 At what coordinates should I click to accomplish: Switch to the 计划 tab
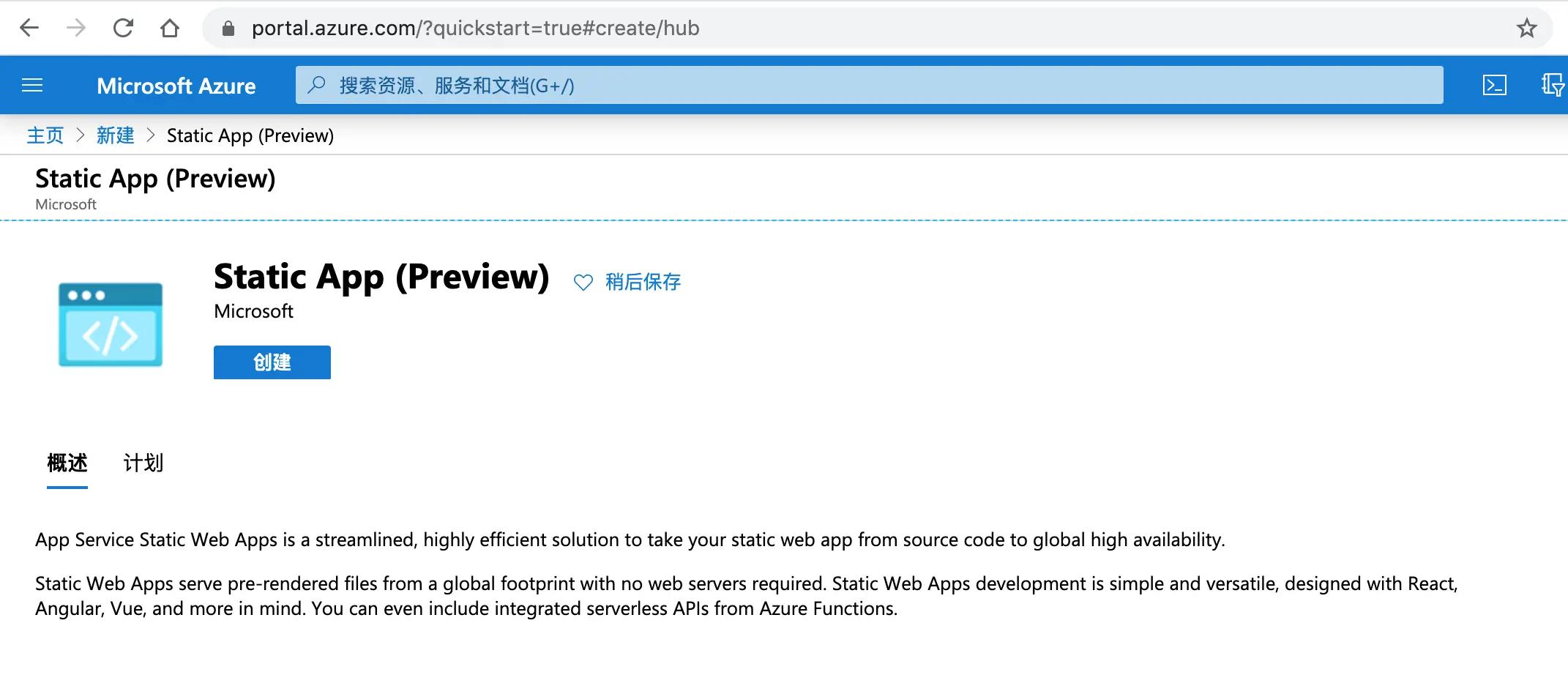point(143,463)
